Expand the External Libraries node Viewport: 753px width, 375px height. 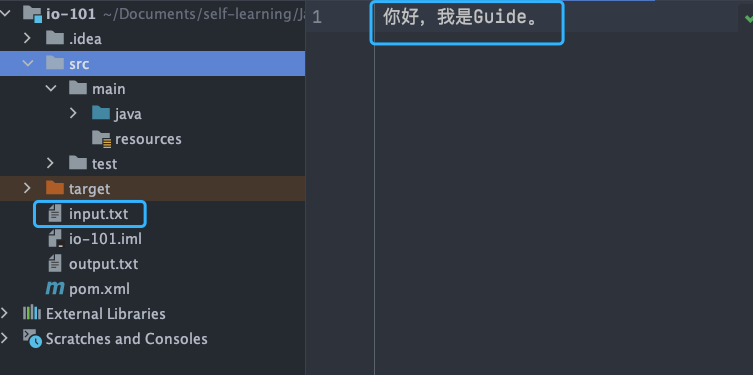point(5,313)
